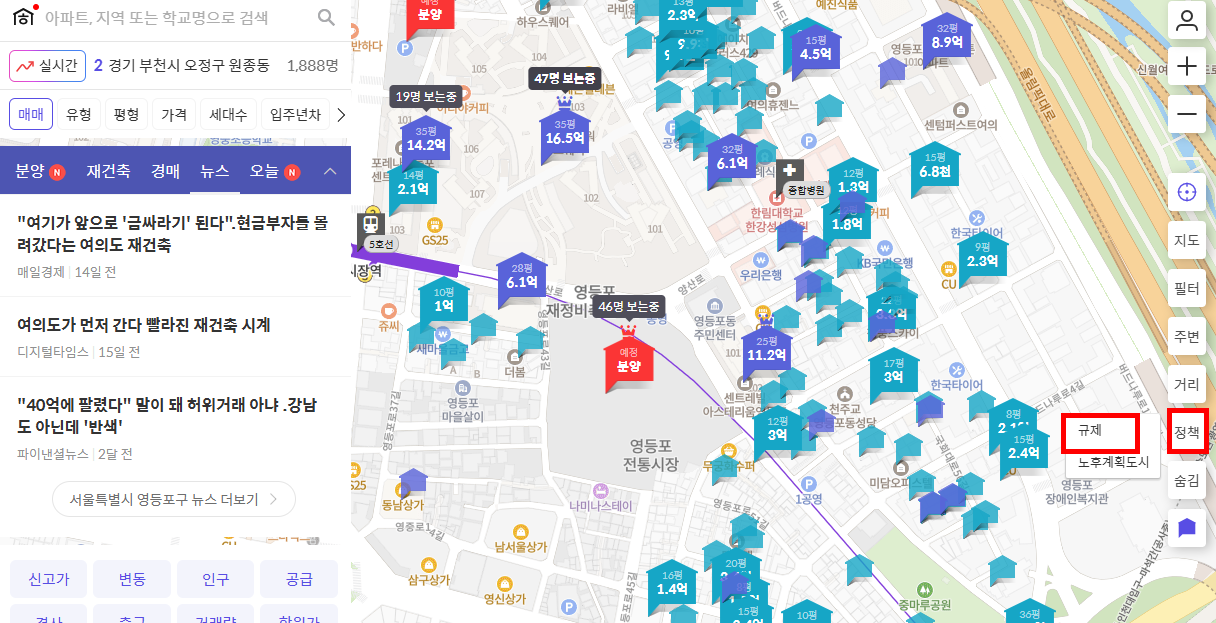This screenshot has height=623, width=1216.
Task: Open the 세대수 filter dropdown
Action: [228, 114]
